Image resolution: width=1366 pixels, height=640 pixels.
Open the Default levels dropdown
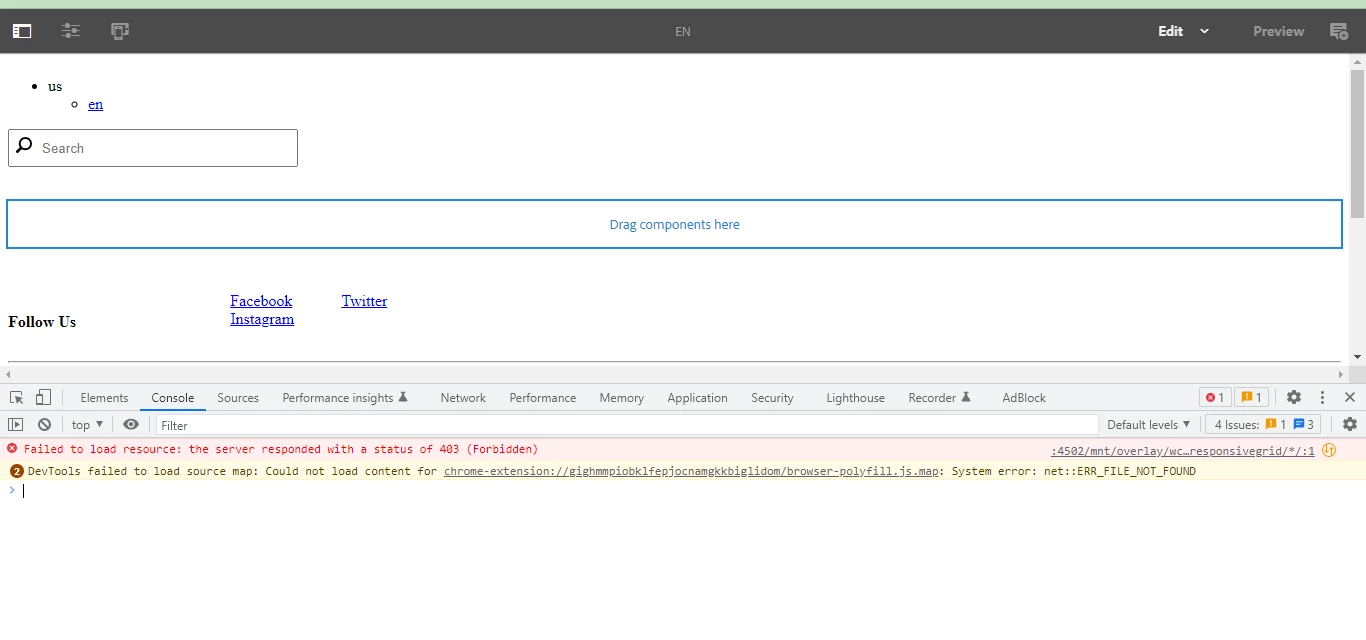coord(1149,424)
